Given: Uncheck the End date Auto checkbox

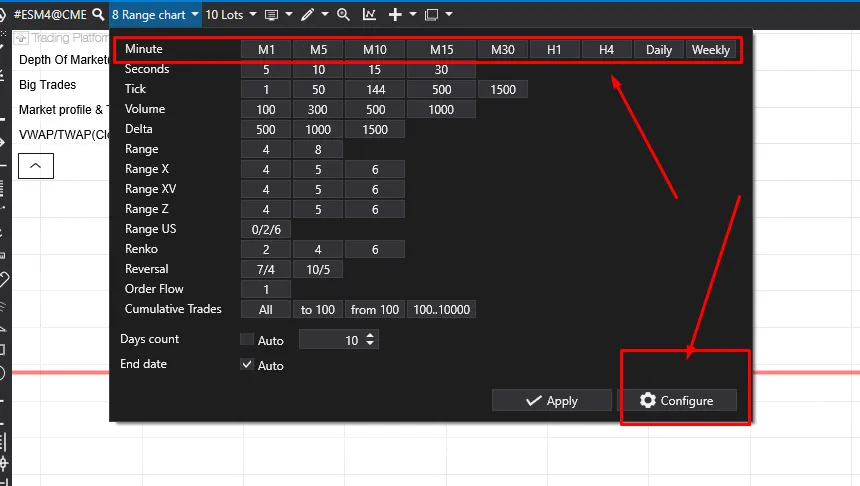Looking at the screenshot, I should click(x=247, y=365).
